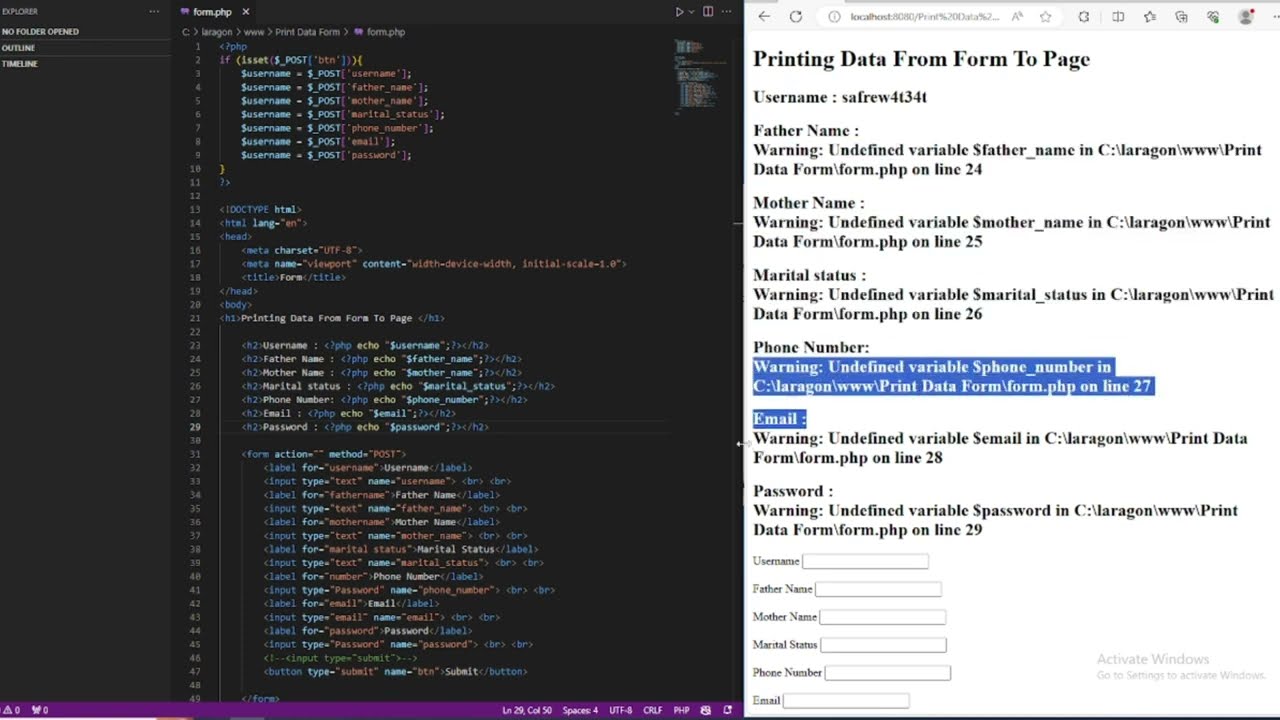Click 'Printing Data From Form To Page' page heading
The width and height of the screenshot is (1280, 720).
point(921,59)
